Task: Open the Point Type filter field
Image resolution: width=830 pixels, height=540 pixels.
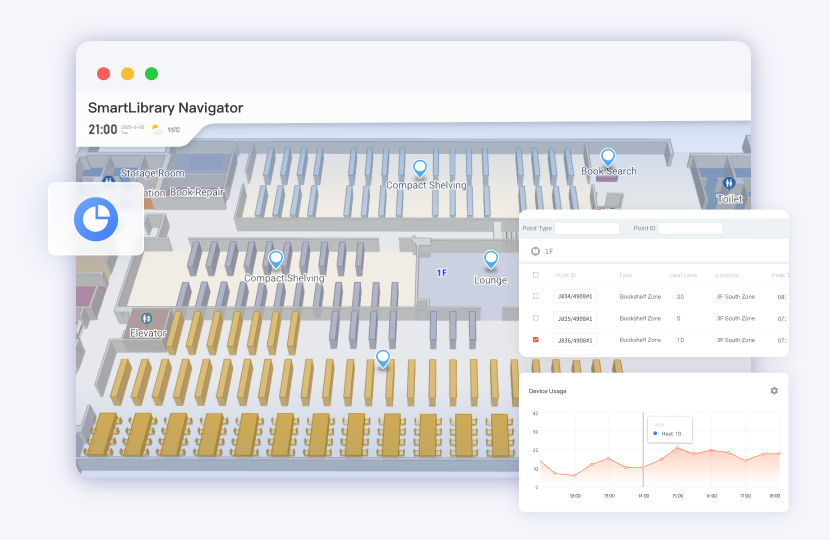Action: [587, 229]
